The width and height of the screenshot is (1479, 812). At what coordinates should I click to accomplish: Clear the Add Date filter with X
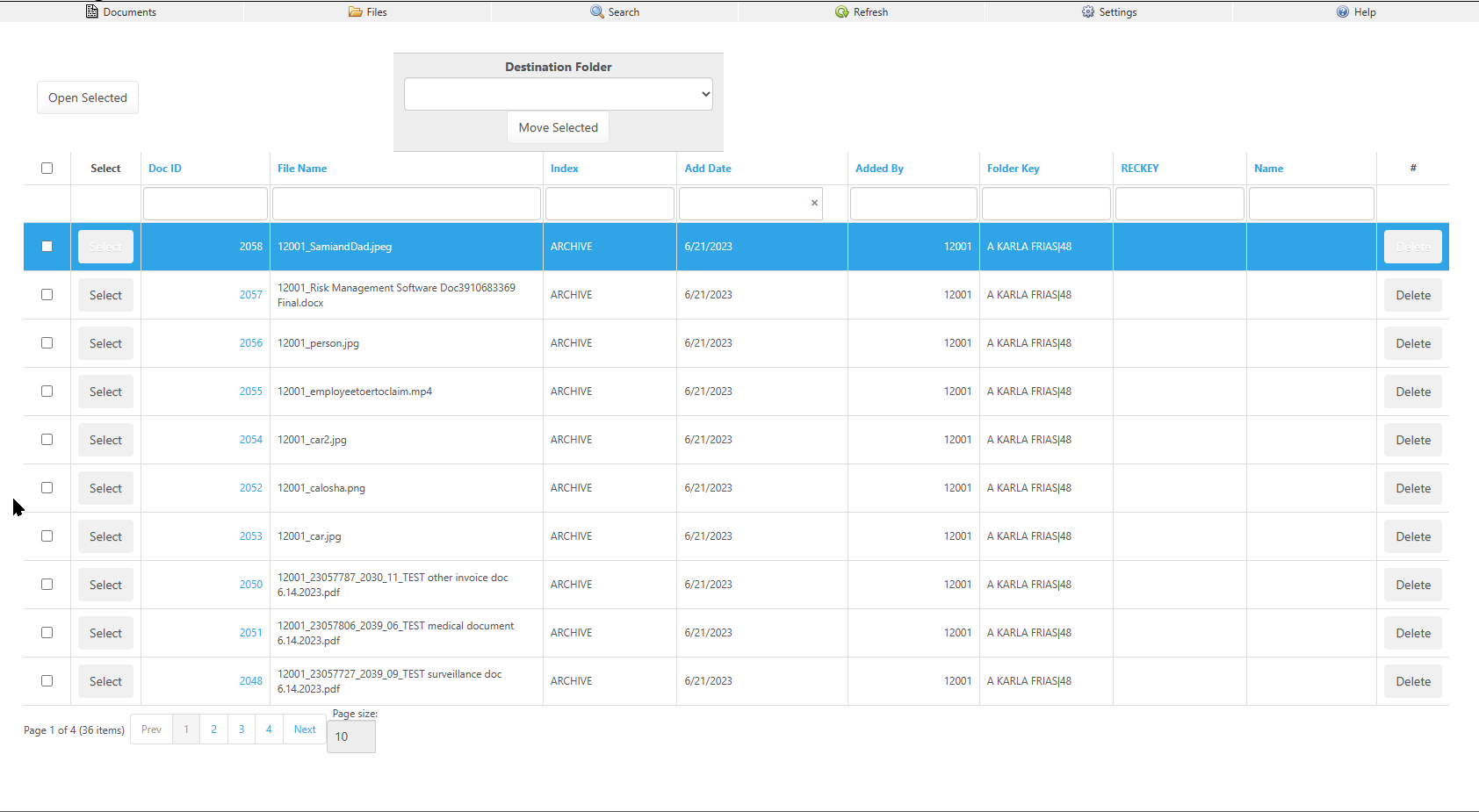814,203
